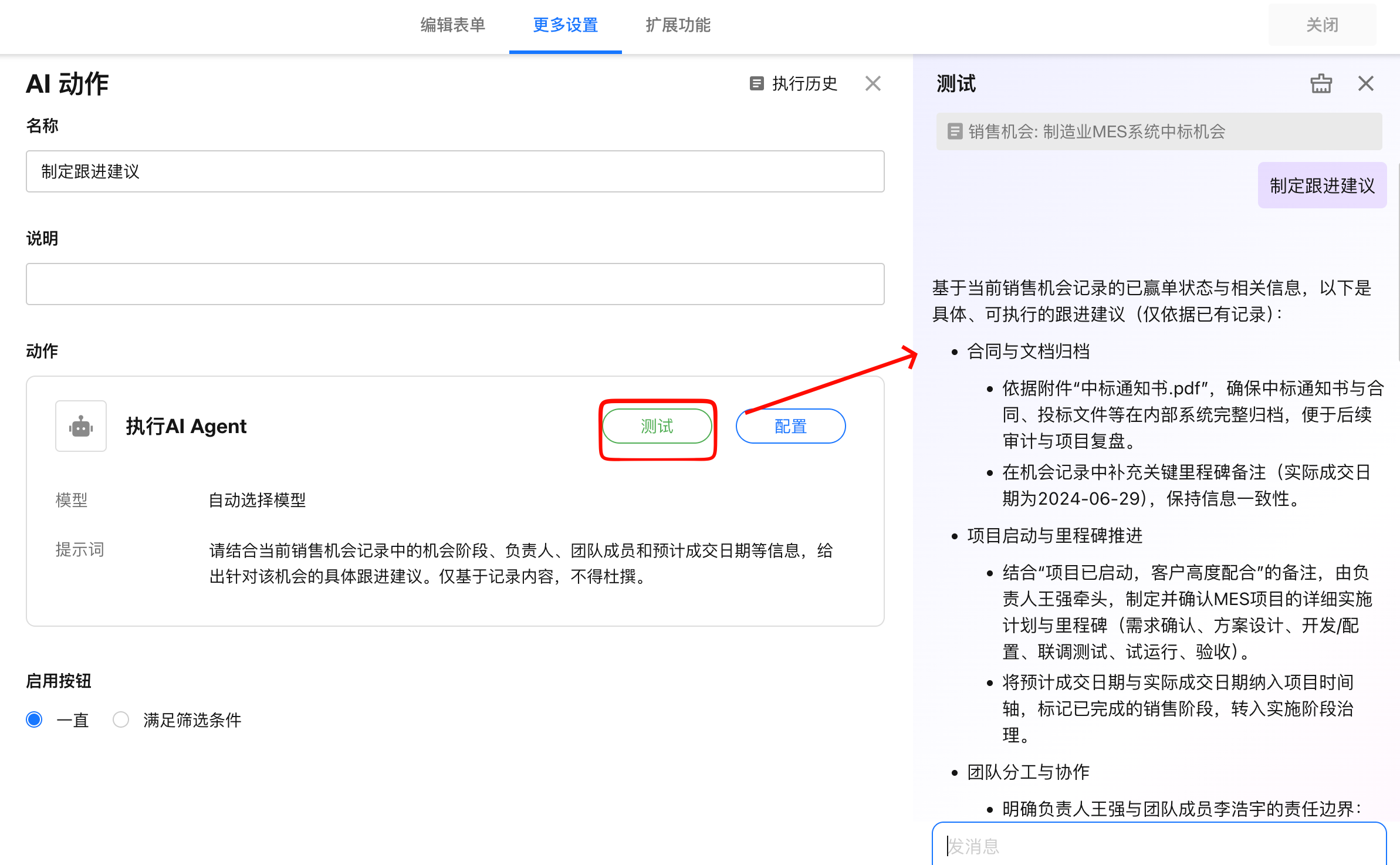
Task: Go to the 扩展功能 tab
Action: point(678,25)
